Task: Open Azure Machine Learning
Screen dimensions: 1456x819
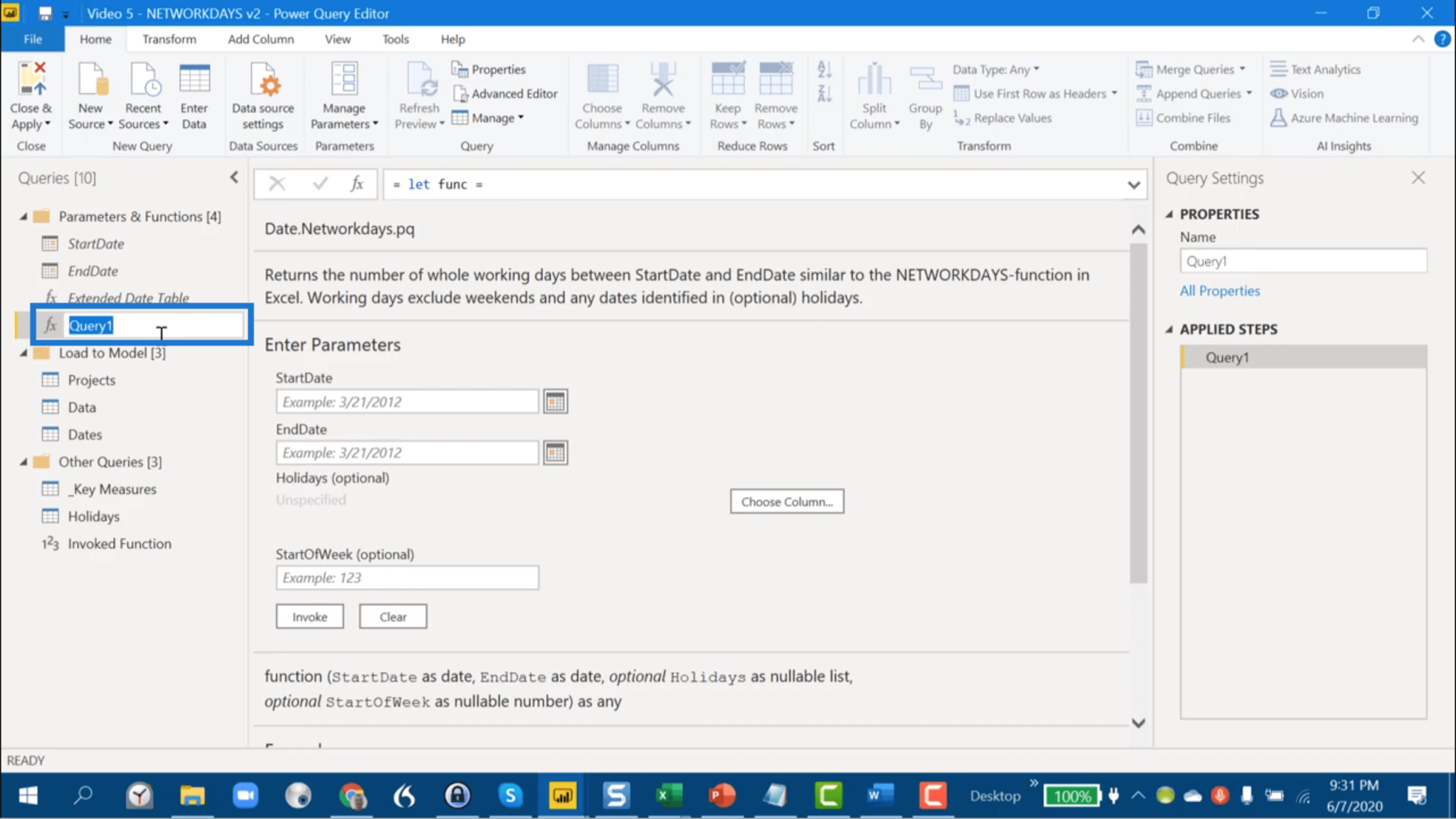Action: [x=1344, y=118]
